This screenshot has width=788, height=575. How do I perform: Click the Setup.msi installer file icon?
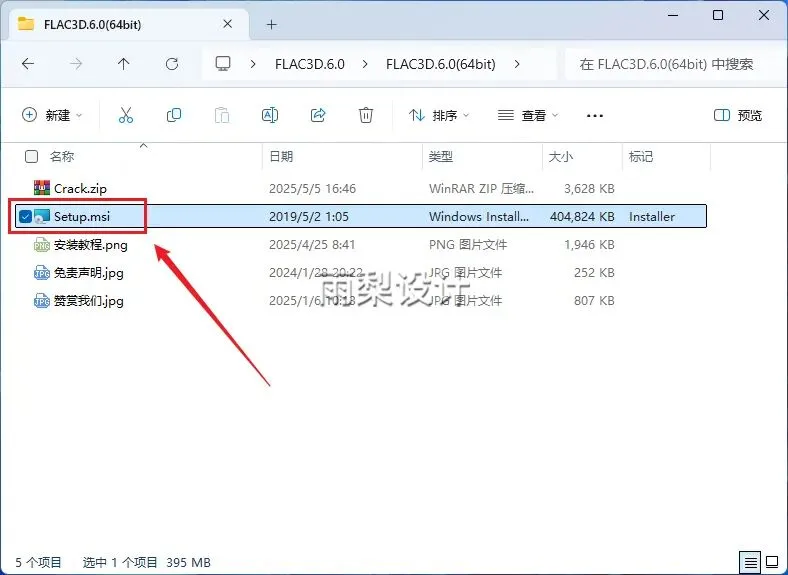42,216
